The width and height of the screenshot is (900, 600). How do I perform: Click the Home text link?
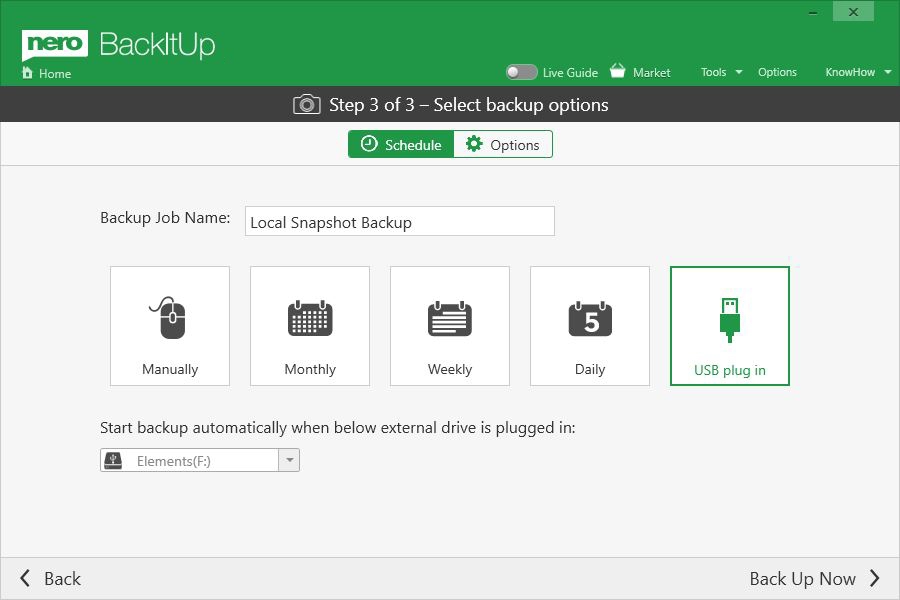pyautogui.click(x=55, y=73)
